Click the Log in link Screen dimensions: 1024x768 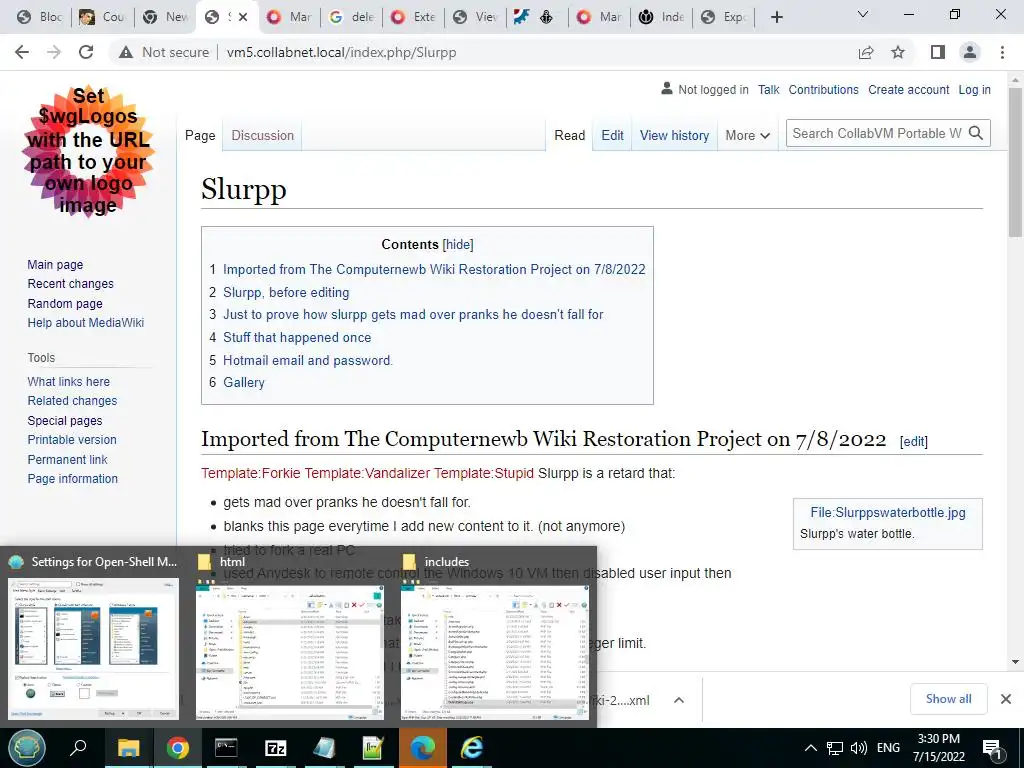974,89
